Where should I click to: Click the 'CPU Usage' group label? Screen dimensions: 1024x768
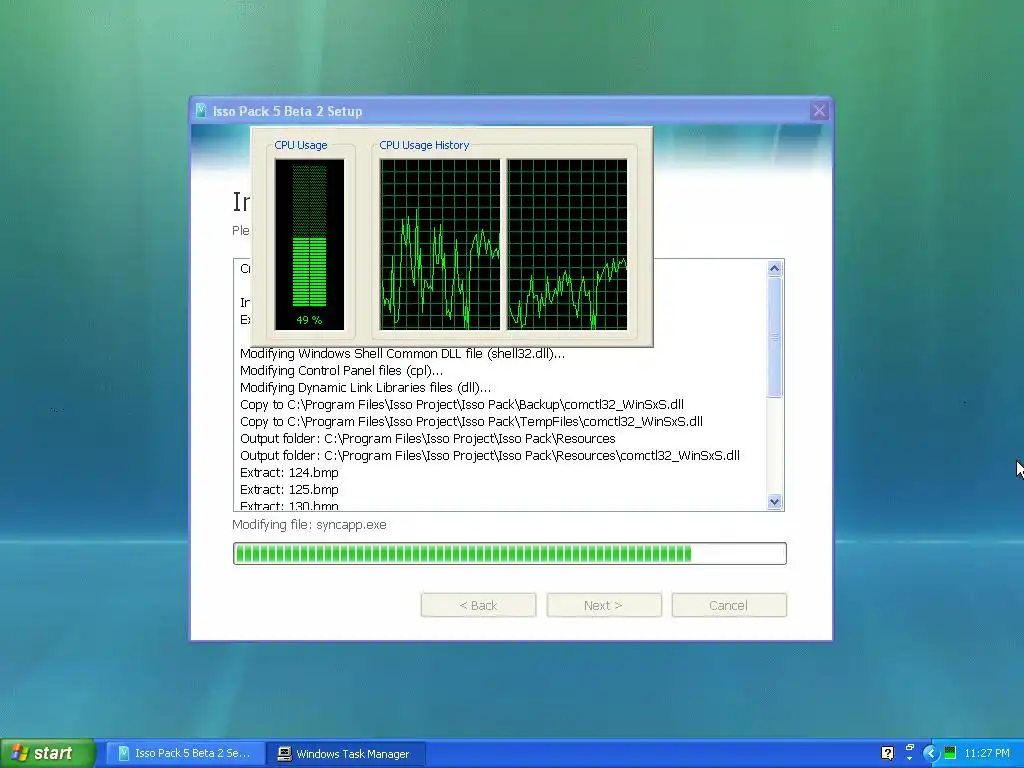300,145
